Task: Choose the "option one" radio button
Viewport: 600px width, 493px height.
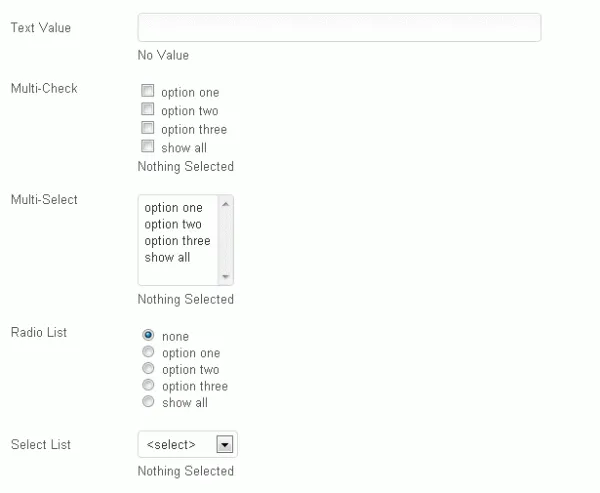Action: 148,353
